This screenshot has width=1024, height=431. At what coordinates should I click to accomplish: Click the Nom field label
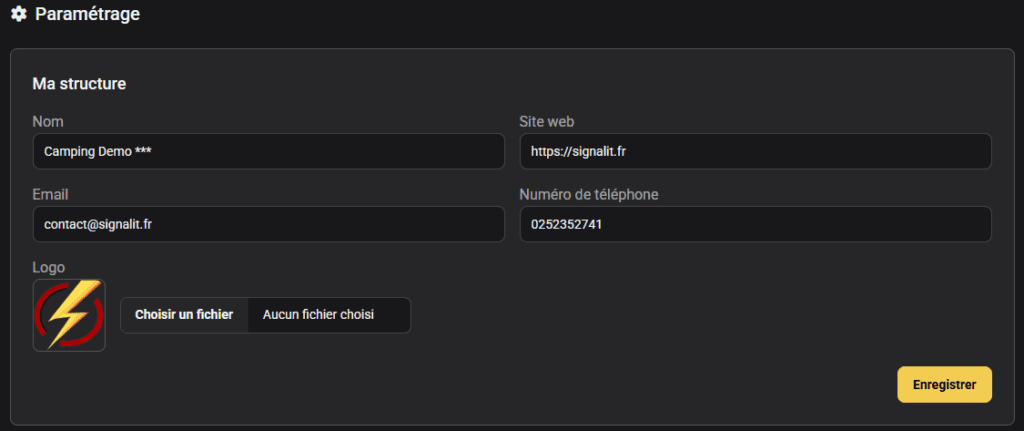click(x=48, y=121)
